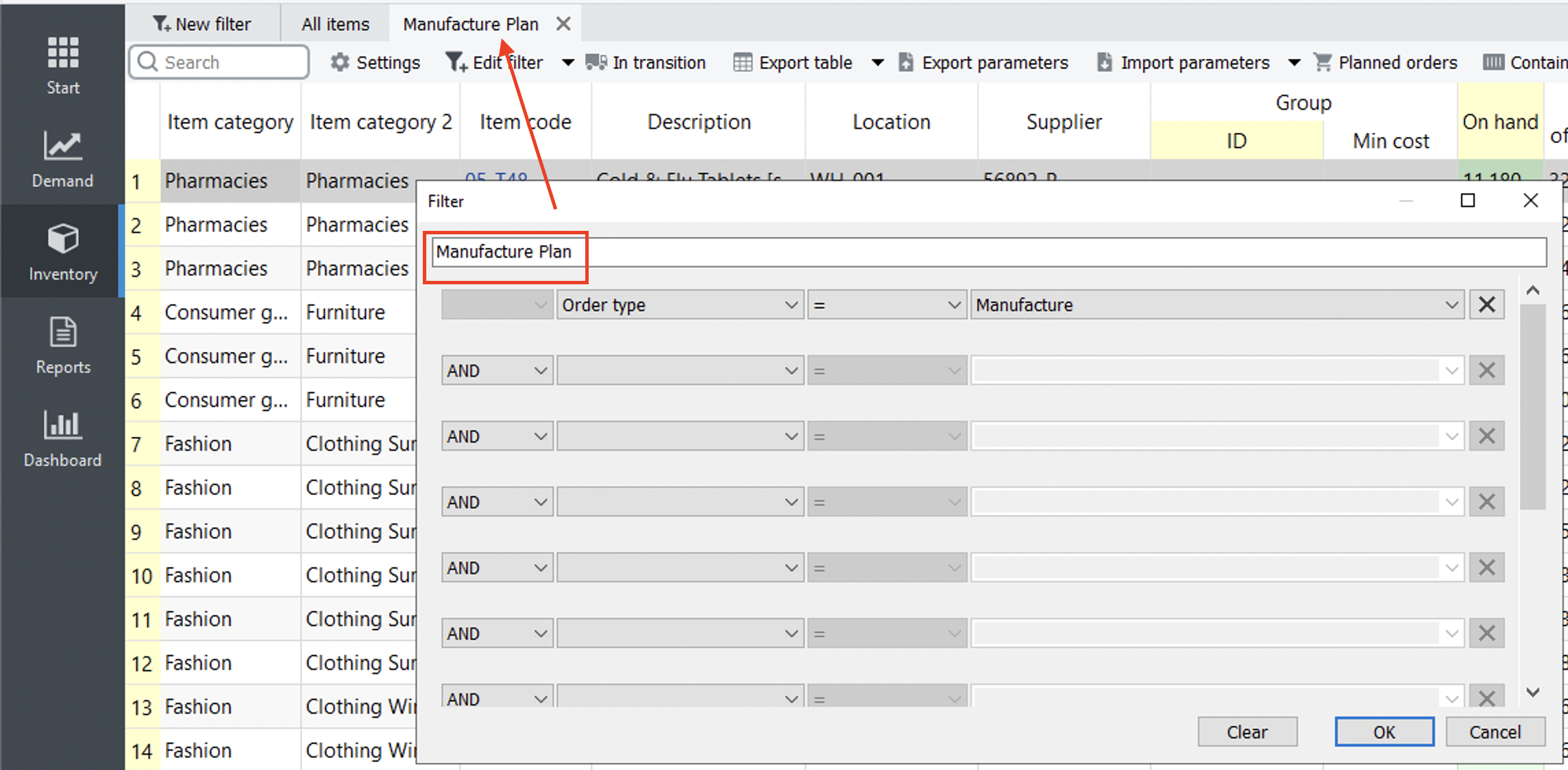Click the New filter tab

pos(202,24)
